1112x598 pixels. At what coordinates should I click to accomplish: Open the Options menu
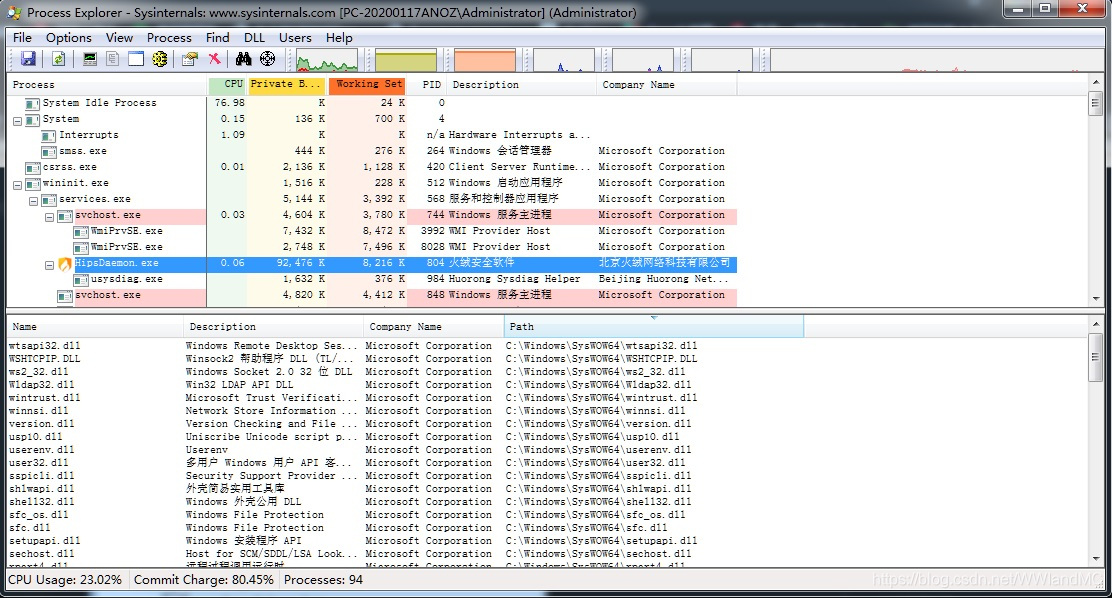pos(69,38)
